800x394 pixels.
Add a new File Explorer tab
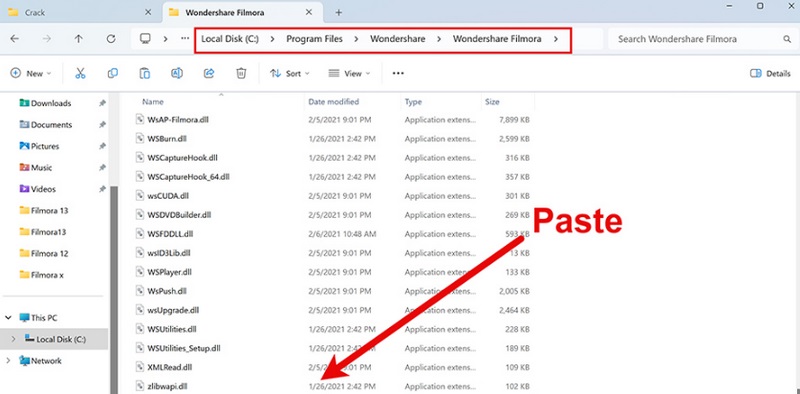tap(339, 12)
